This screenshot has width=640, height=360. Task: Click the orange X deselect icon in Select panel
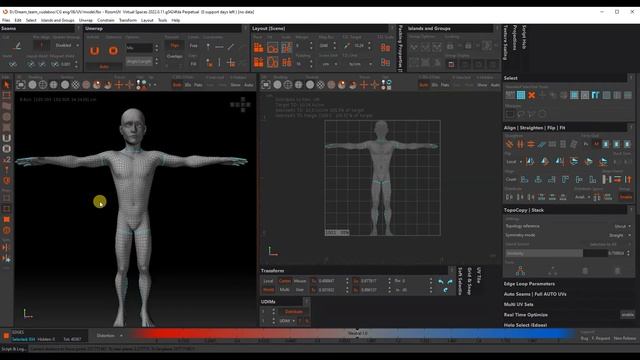point(531,95)
